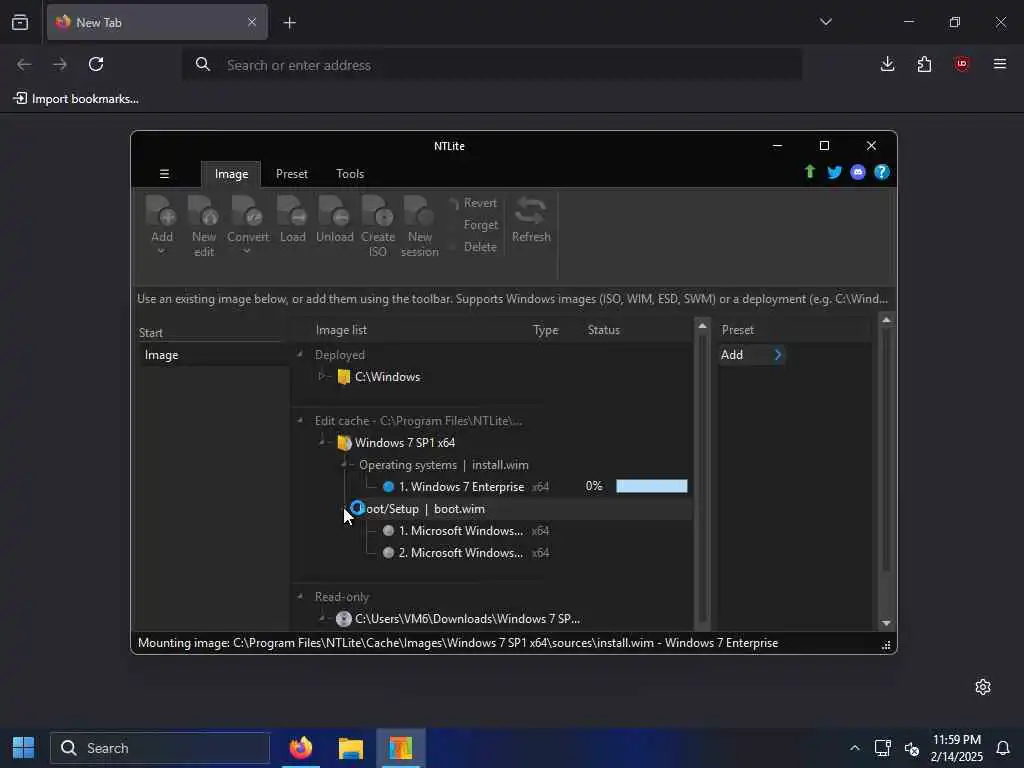Open the Windows Start menu
The image size is (1024, 768).
(x=24, y=748)
